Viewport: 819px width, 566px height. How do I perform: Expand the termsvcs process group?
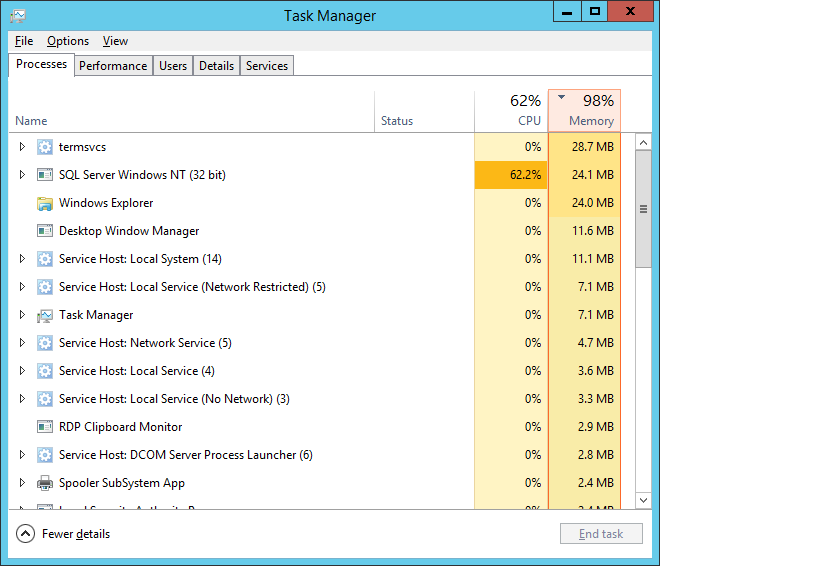pyautogui.click(x=22, y=147)
